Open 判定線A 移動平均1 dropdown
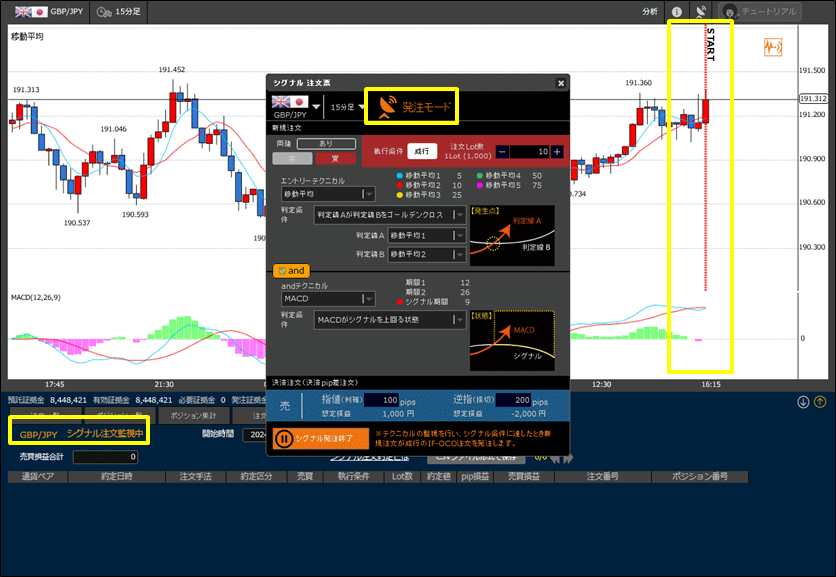The image size is (836, 577). (427, 236)
